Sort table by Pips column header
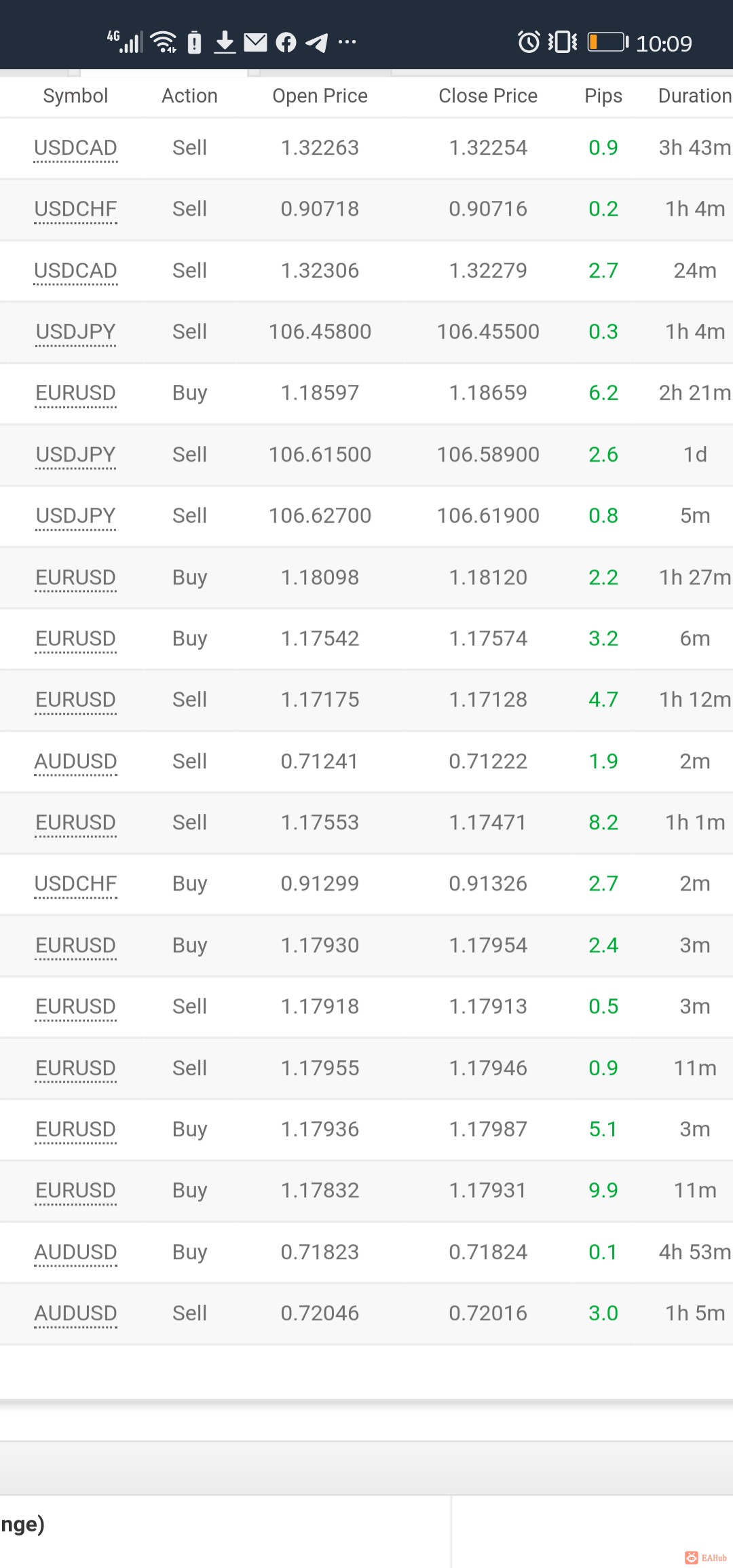733x1568 pixels. click(x=603, y=96)
